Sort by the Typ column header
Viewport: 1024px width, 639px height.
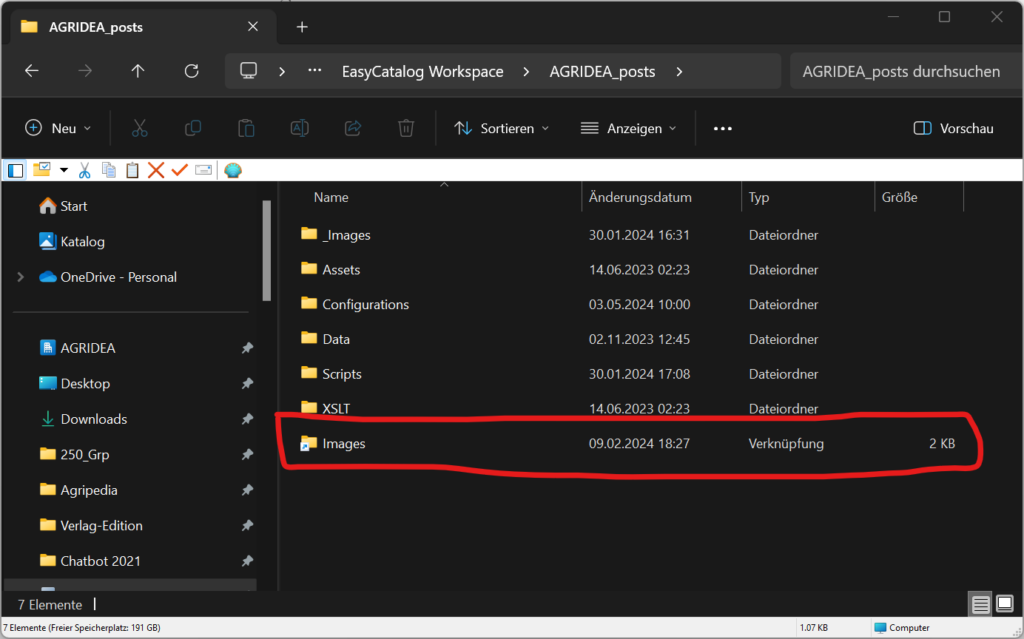coord(759,197)
